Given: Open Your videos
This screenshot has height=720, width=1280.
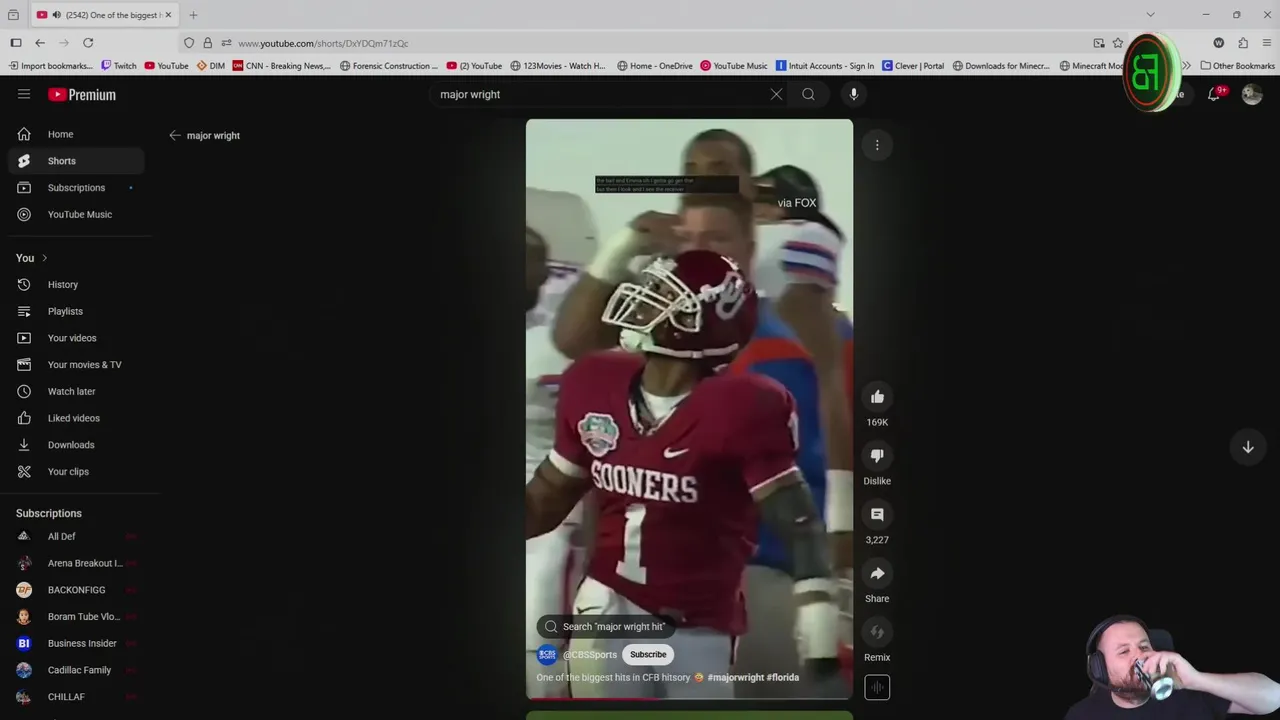Looking at the screenshot, I should click(76, 338).
